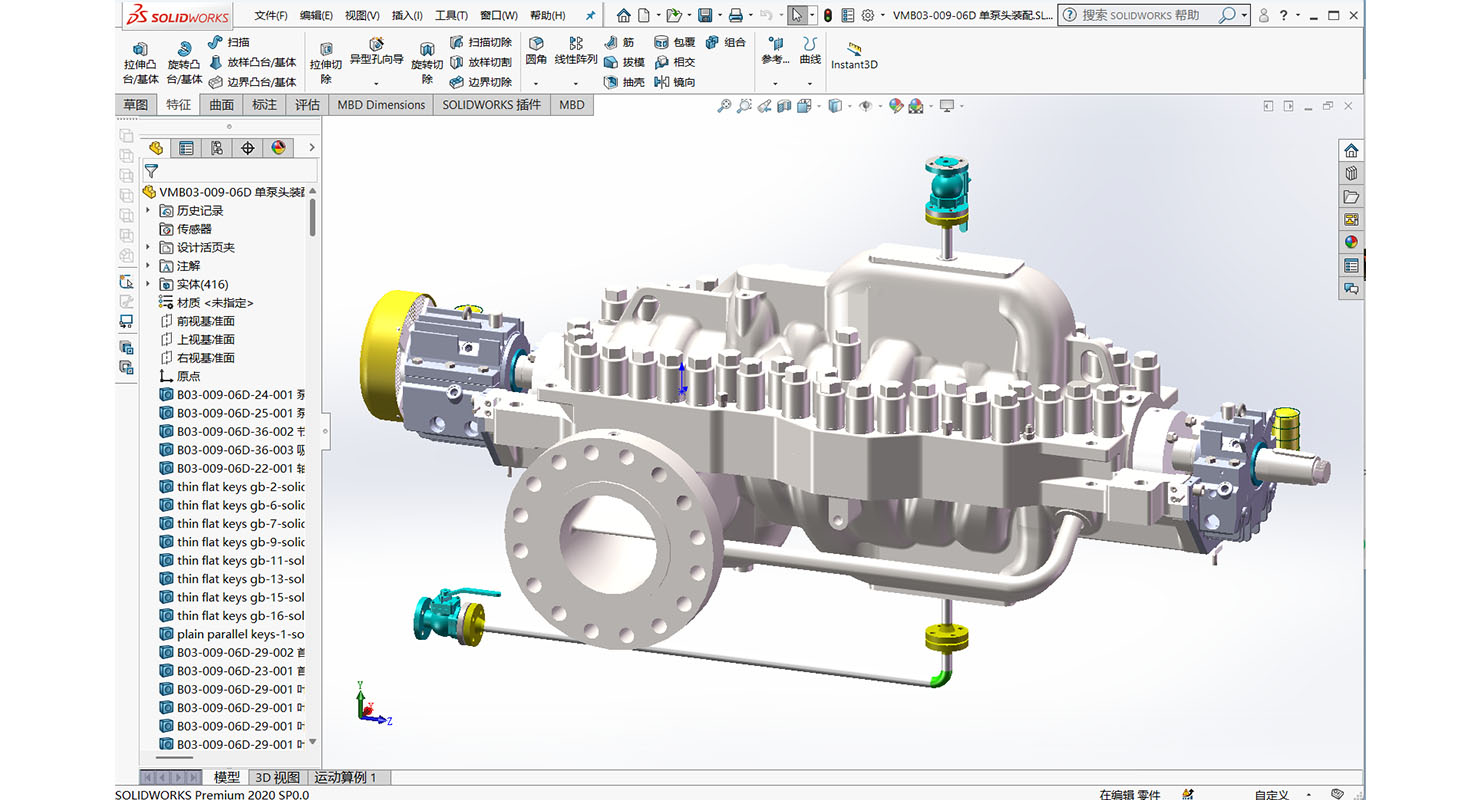Open the 圆角 fillet dropdown arrow
The width and height of the screenshot is (1480, 800).
click(536, 83)
